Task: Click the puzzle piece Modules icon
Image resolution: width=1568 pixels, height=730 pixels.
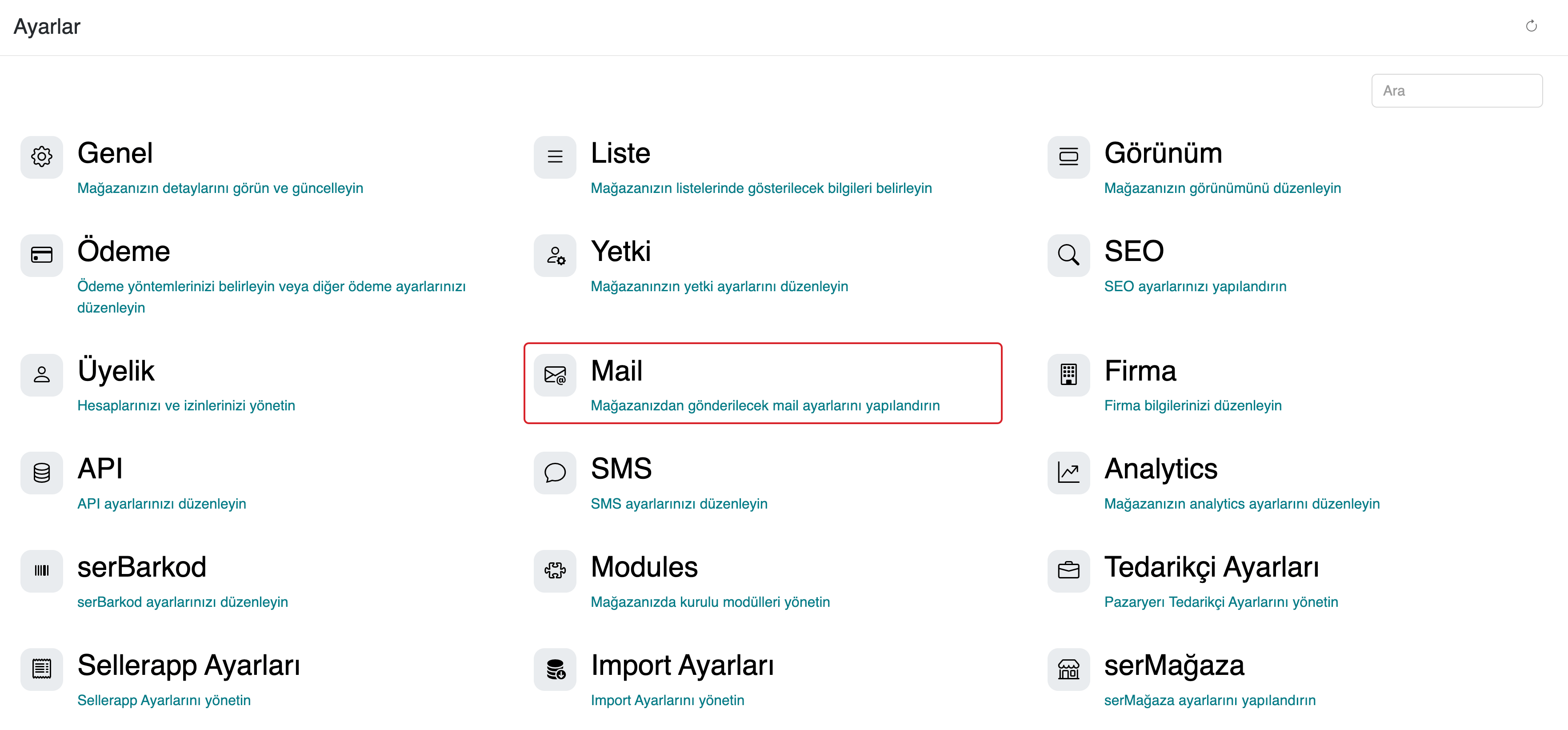Action: click(555, 571)
